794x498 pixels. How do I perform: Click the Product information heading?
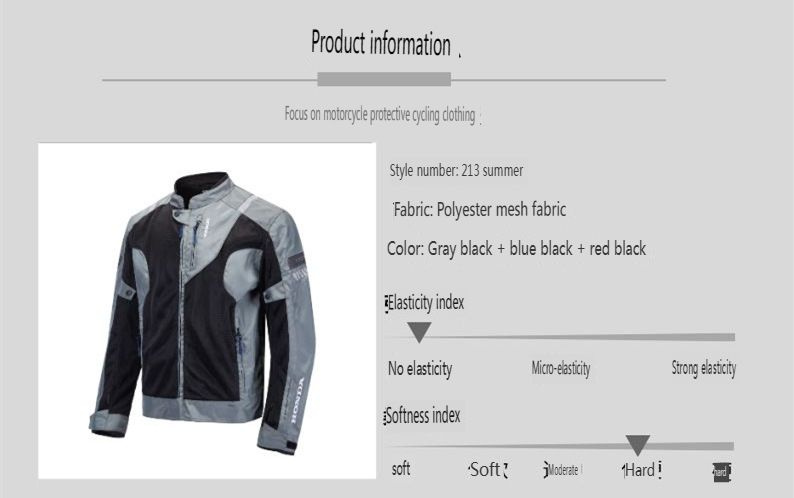click(x=381, y=43)
